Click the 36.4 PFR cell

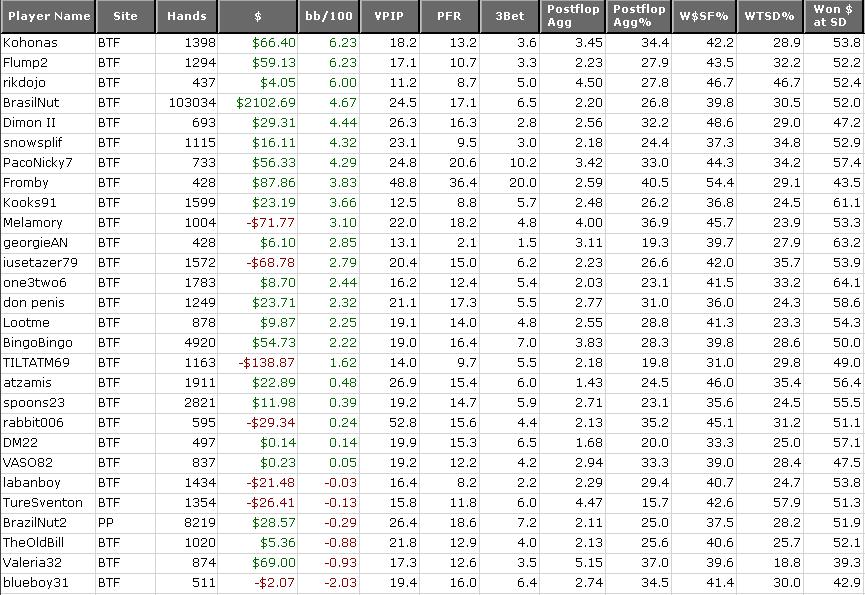(463, 183)
